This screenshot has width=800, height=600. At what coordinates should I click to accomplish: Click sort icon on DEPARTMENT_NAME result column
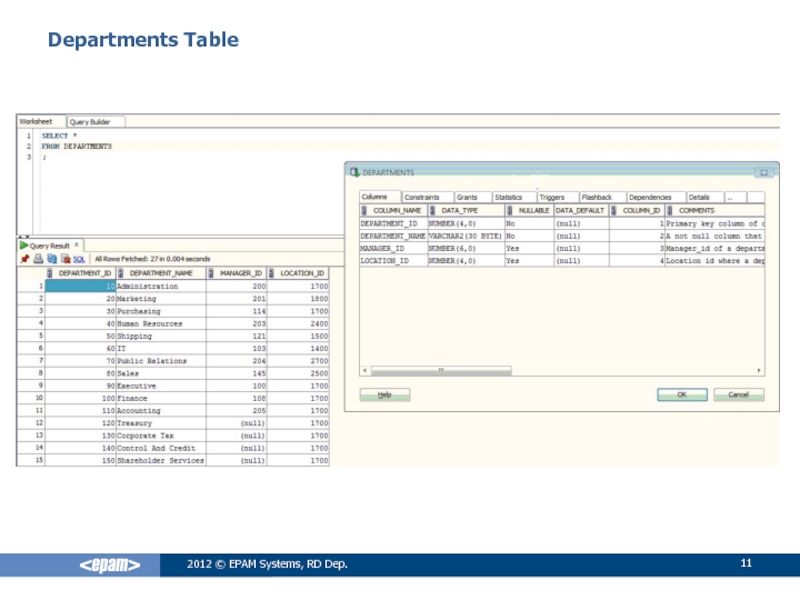[x=121, y=273]
